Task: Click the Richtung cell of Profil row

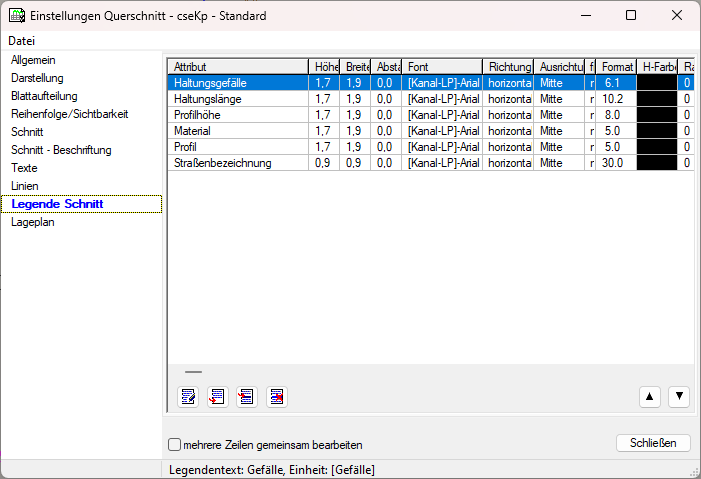Action: pos(508,147)
